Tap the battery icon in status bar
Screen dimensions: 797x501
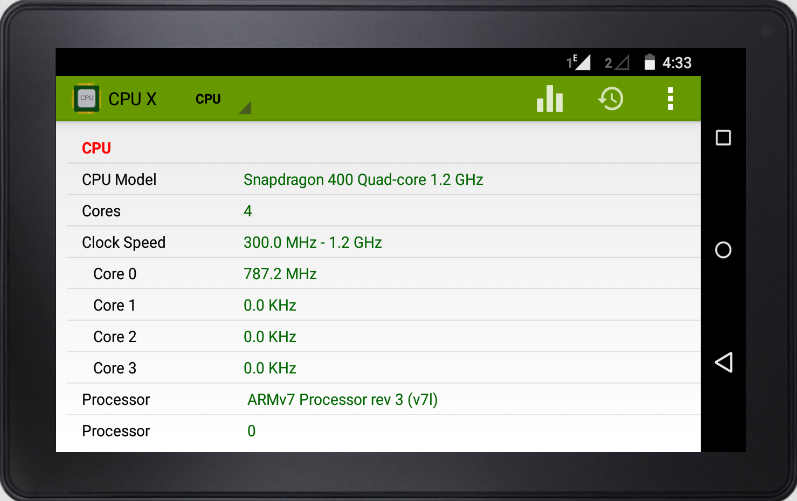[650, 62]
